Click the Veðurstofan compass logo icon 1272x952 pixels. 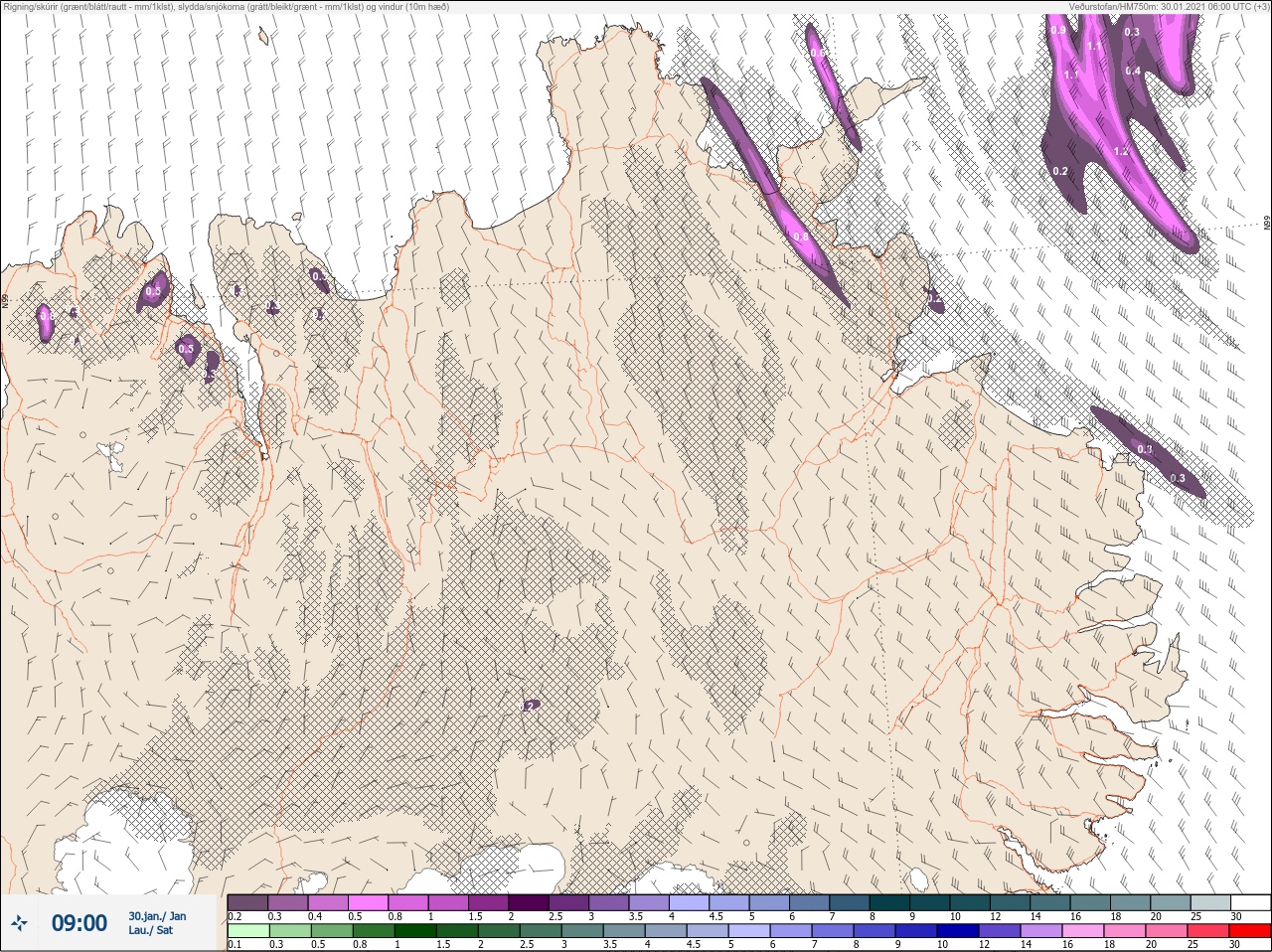pos(18,925)
